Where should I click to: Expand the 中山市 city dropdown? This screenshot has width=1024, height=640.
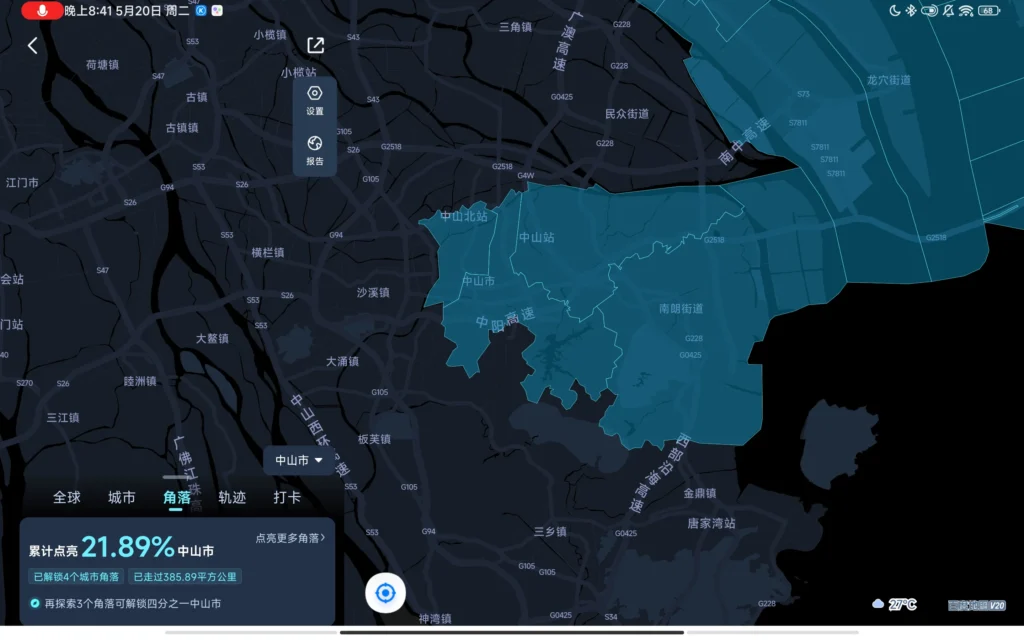298,460
